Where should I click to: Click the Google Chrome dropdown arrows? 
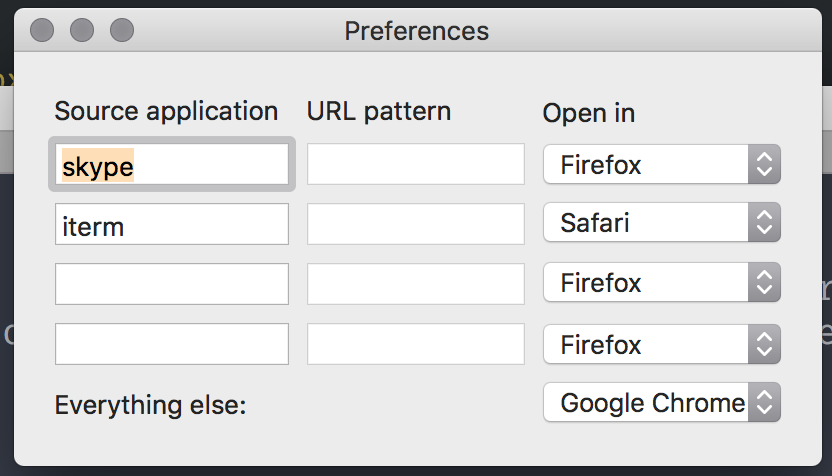(x=764, y=403)
